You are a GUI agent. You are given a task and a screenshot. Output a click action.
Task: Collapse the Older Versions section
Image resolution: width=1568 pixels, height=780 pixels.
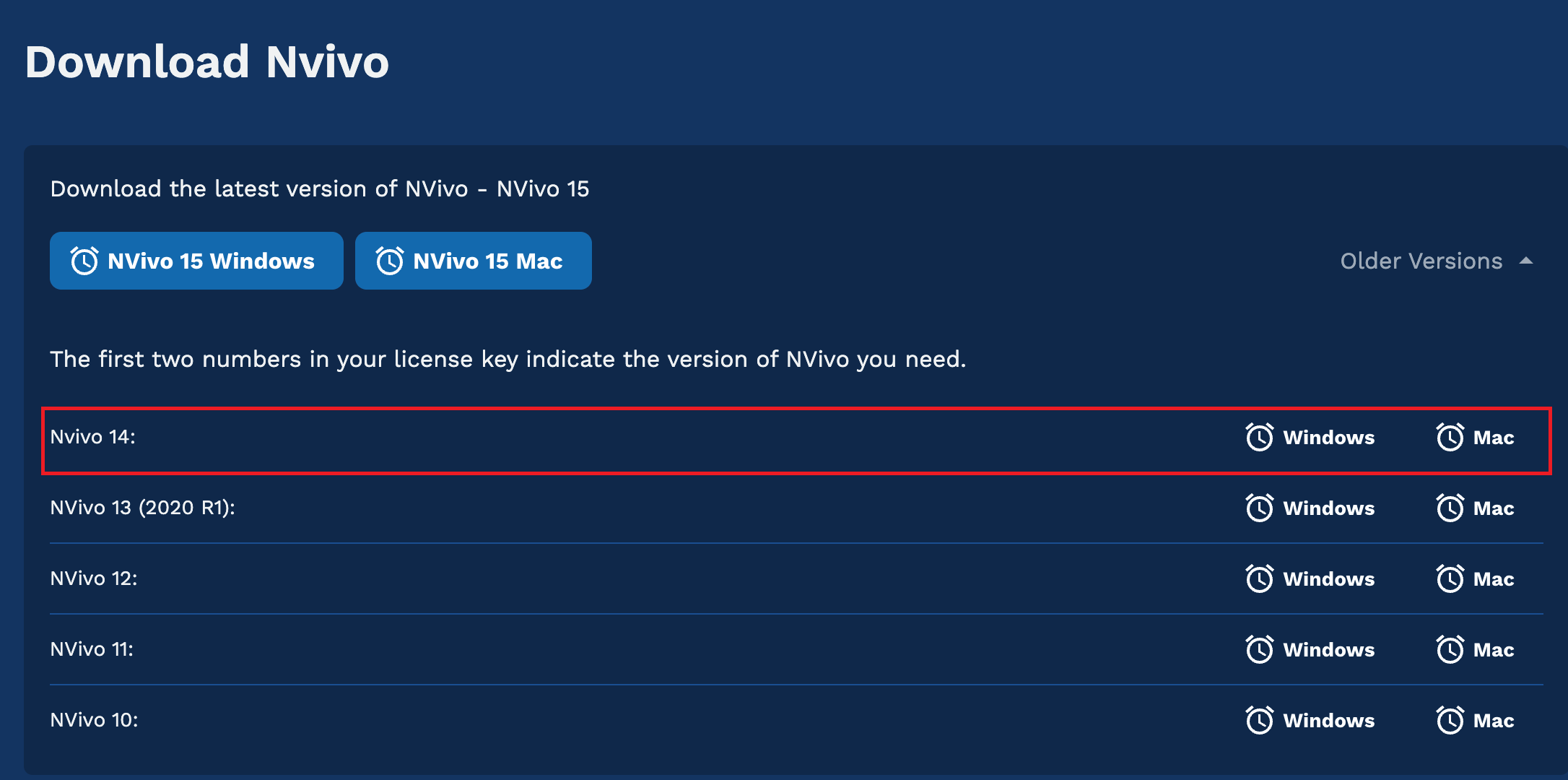(1437, 261)
